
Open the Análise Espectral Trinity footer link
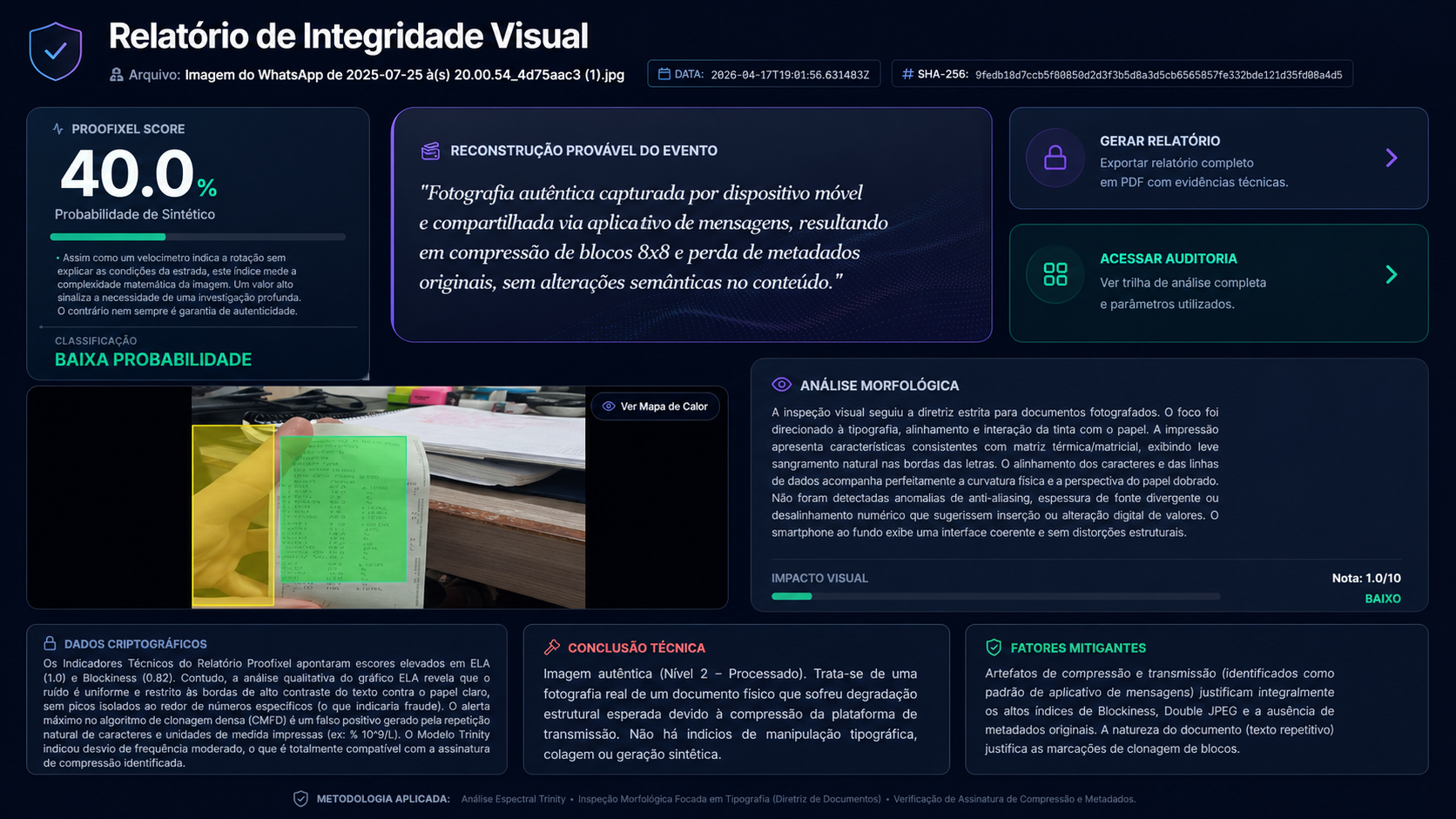(x=513, y=798)
